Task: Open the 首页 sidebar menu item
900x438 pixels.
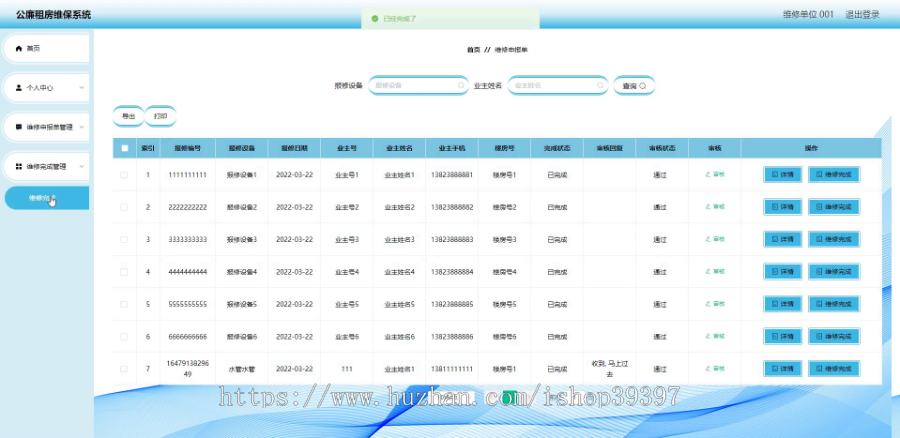Action: [x=46, y=49]
